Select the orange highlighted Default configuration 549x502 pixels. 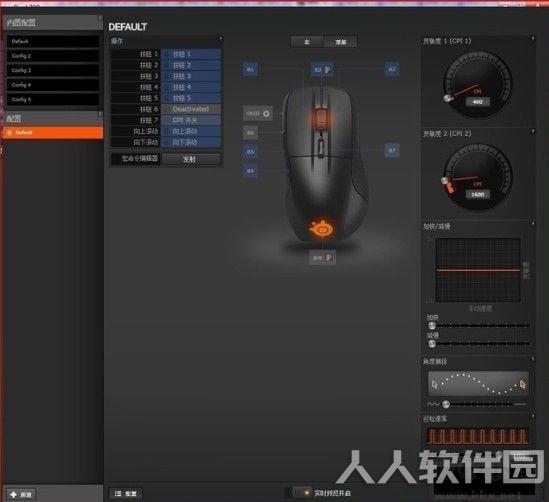click(x=53, y=133)
